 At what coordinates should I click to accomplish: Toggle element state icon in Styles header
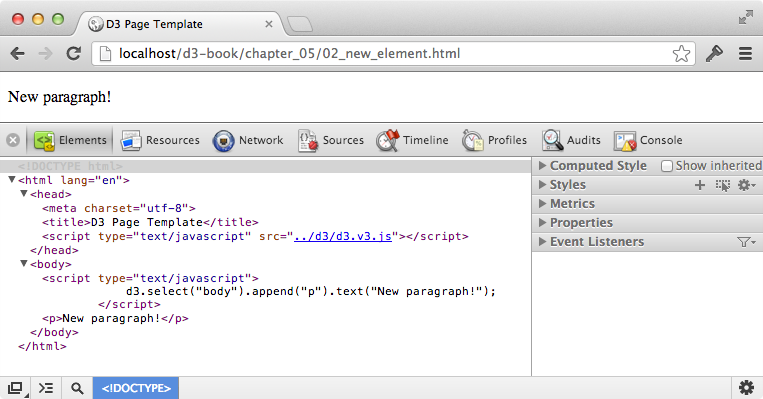point(723,185)
